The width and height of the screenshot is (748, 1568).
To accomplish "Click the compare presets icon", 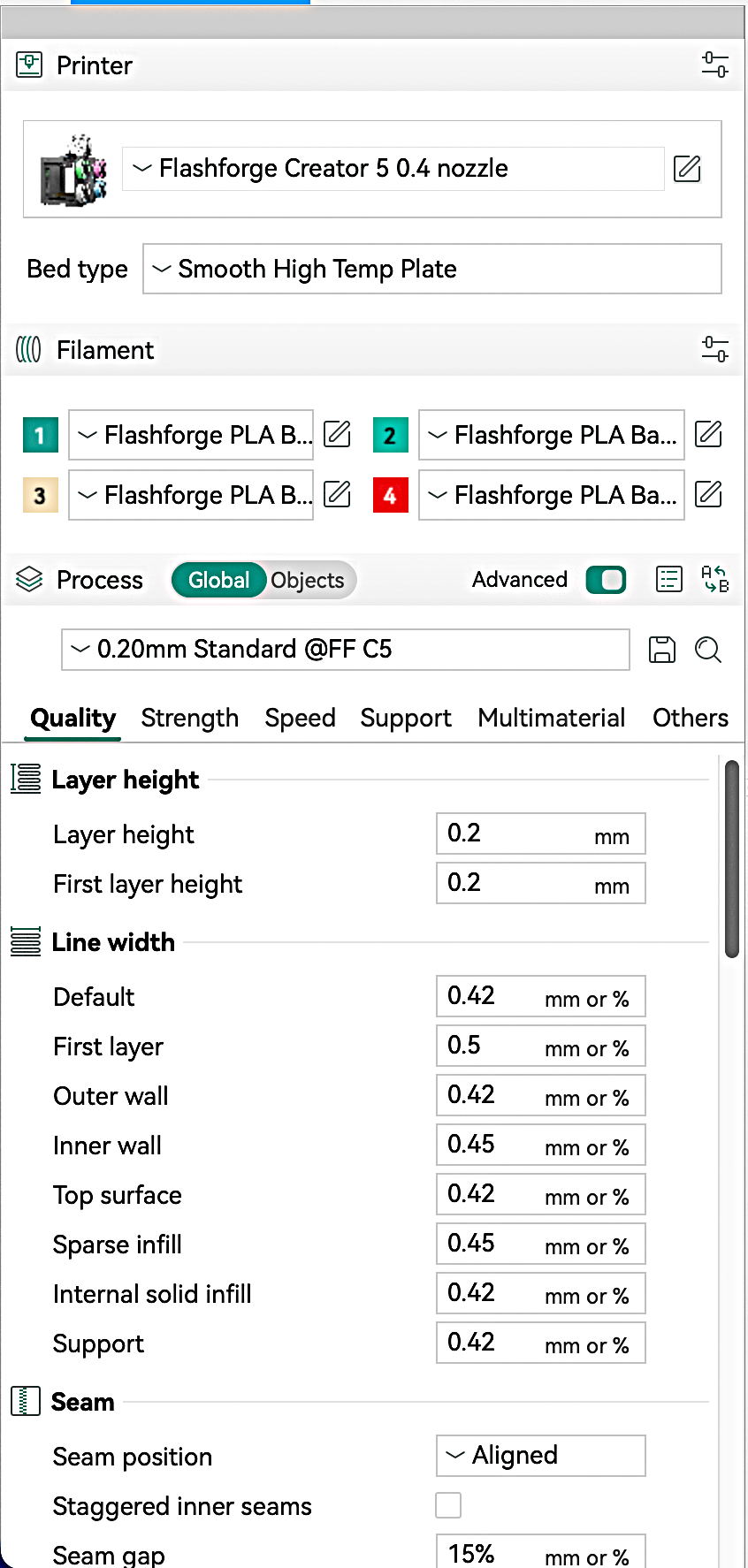I will [714, 580].
